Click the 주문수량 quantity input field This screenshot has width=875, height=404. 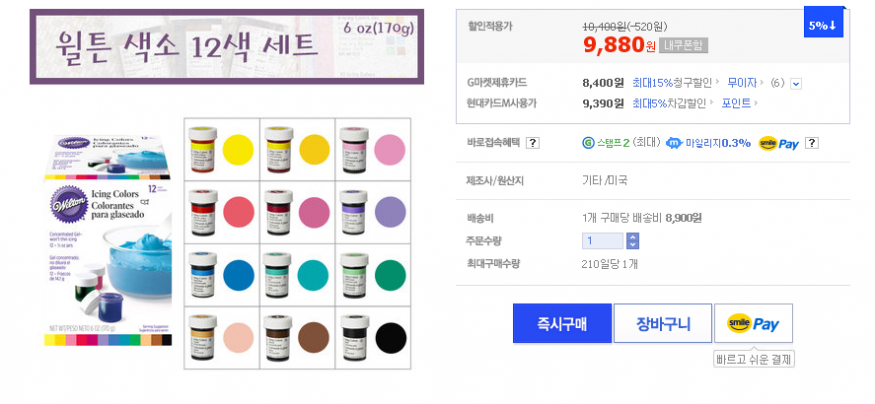603,241
